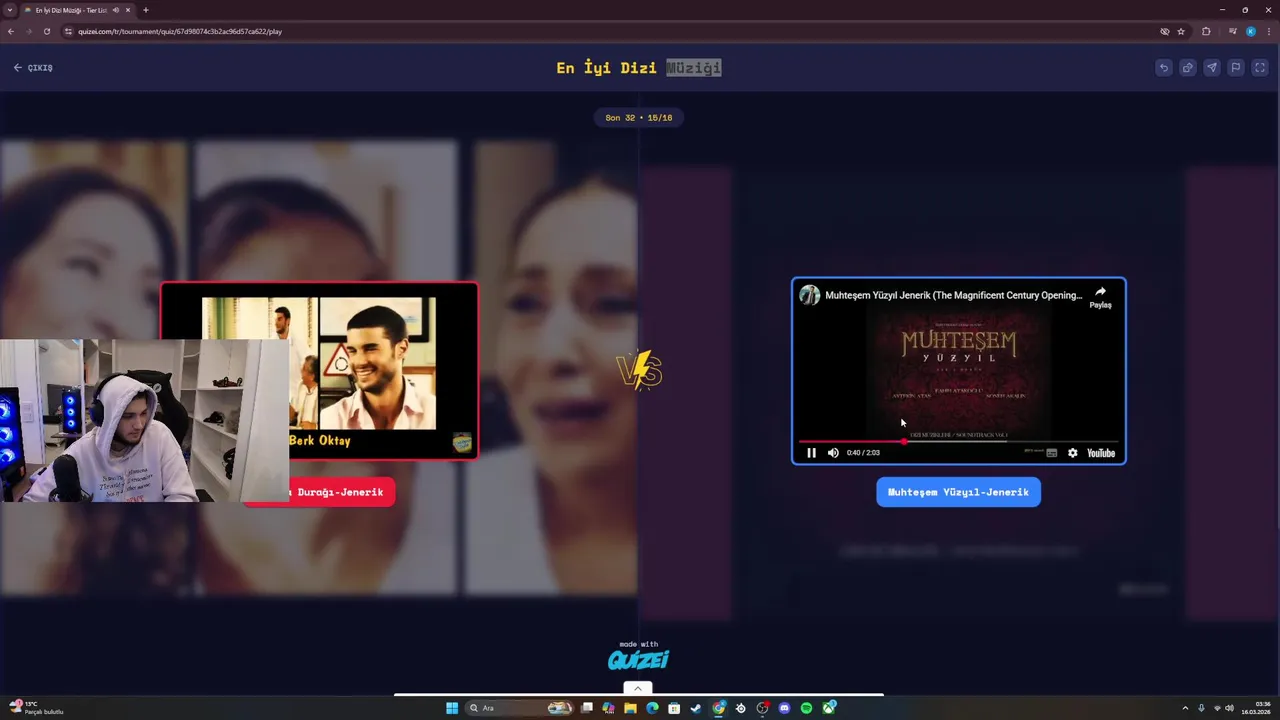
Task: Bookmark this page with the star
Action: 1181,31
